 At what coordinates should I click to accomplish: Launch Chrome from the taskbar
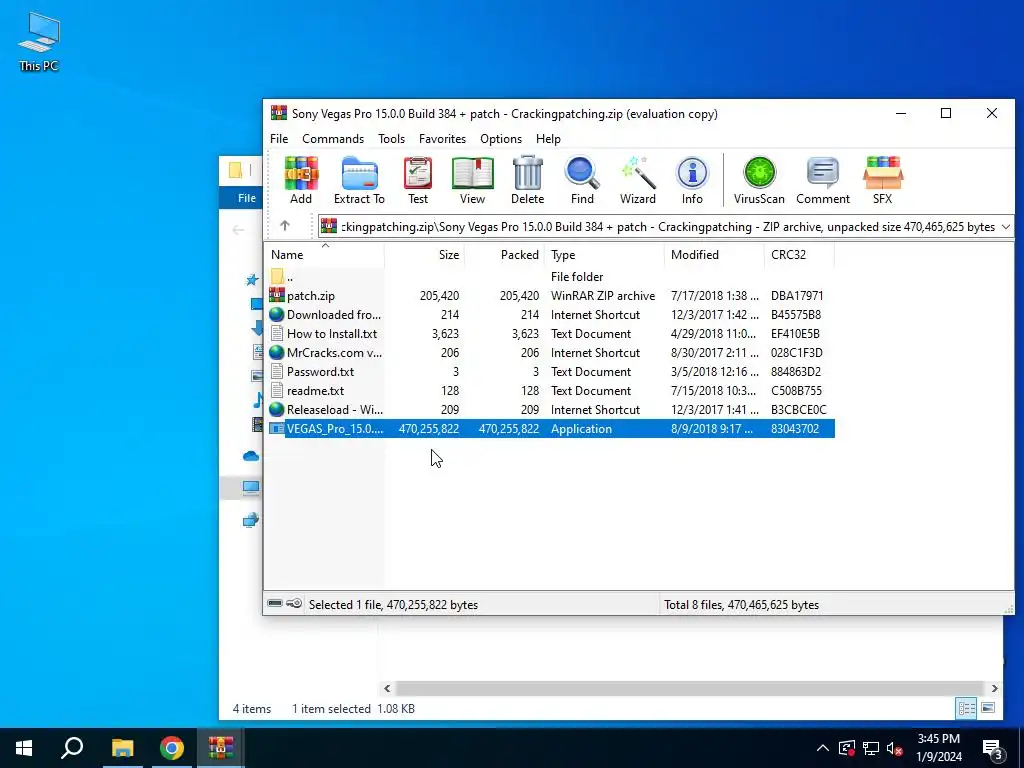pos(172,748)
